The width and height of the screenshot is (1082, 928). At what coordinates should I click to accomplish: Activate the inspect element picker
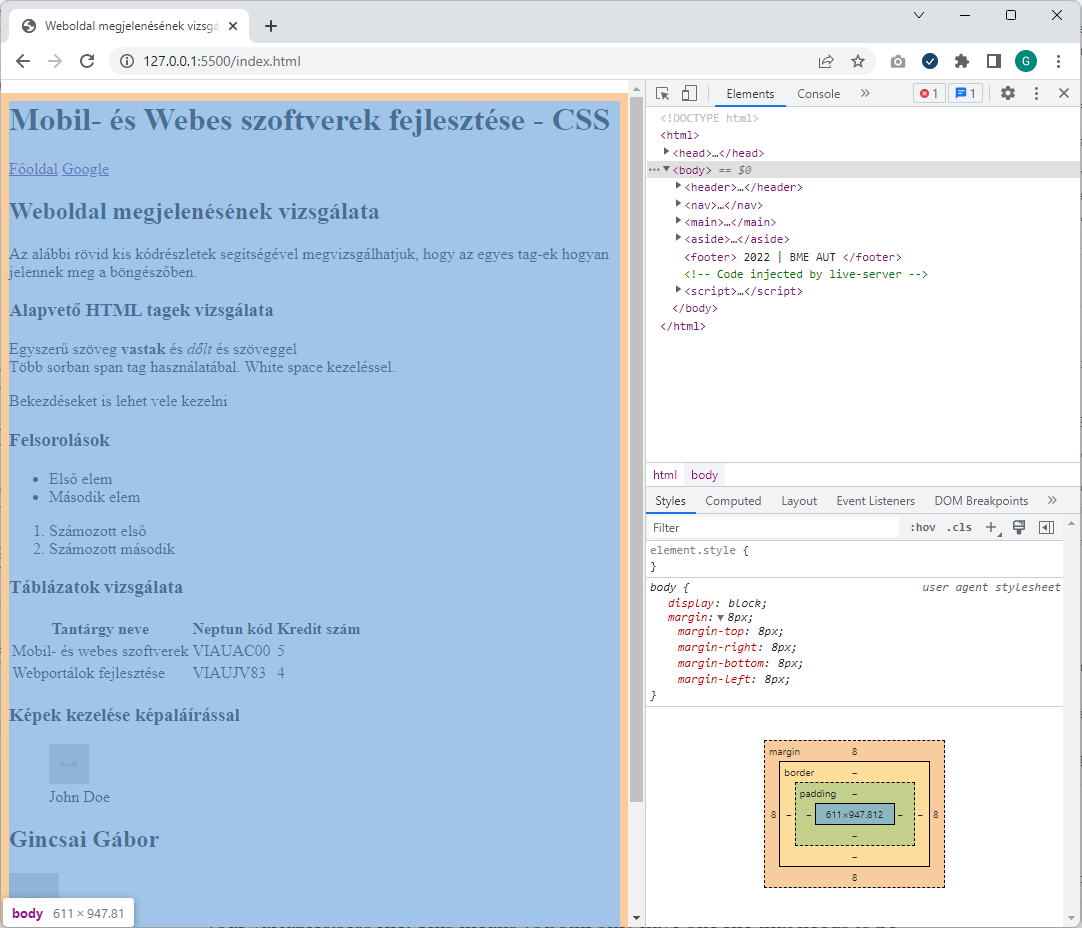click(x=662, y=94)
